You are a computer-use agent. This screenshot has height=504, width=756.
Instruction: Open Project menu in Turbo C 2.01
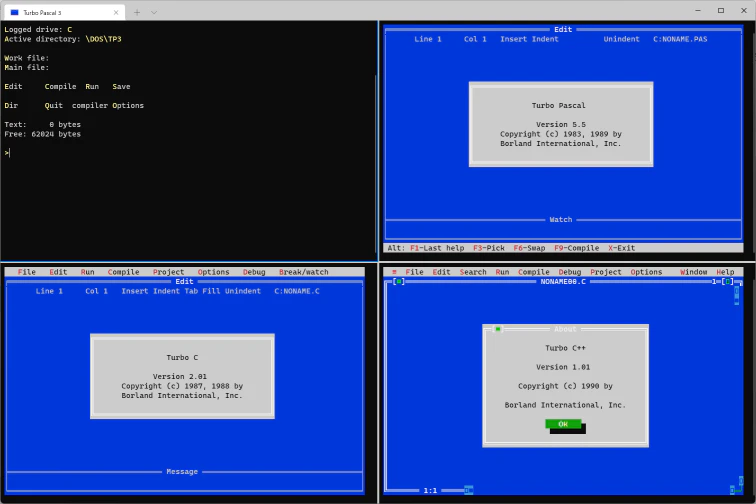[x=168, y=272]
